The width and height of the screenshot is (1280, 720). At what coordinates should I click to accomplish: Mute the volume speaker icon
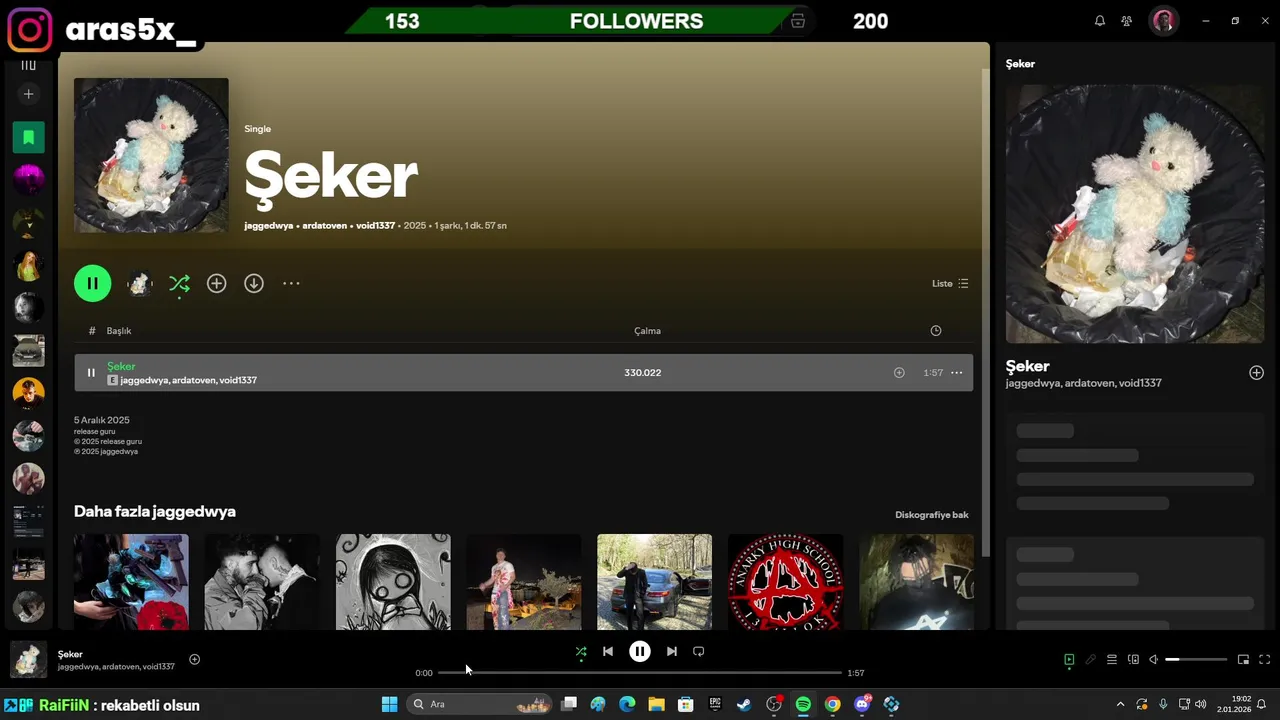(x=1153, y=660)
